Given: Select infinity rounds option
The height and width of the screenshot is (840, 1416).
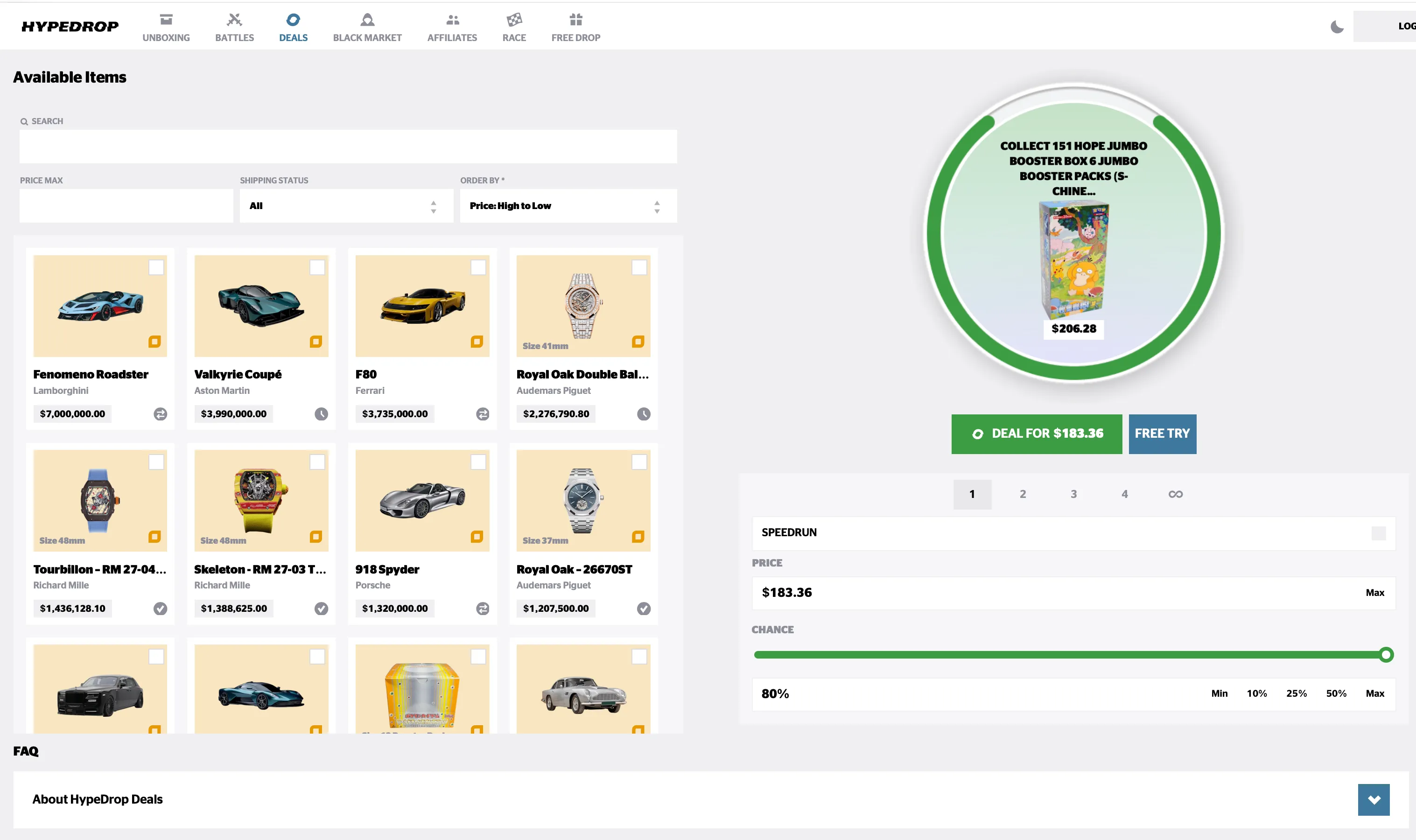Looking at the screenshot, I should (1176, 494).
